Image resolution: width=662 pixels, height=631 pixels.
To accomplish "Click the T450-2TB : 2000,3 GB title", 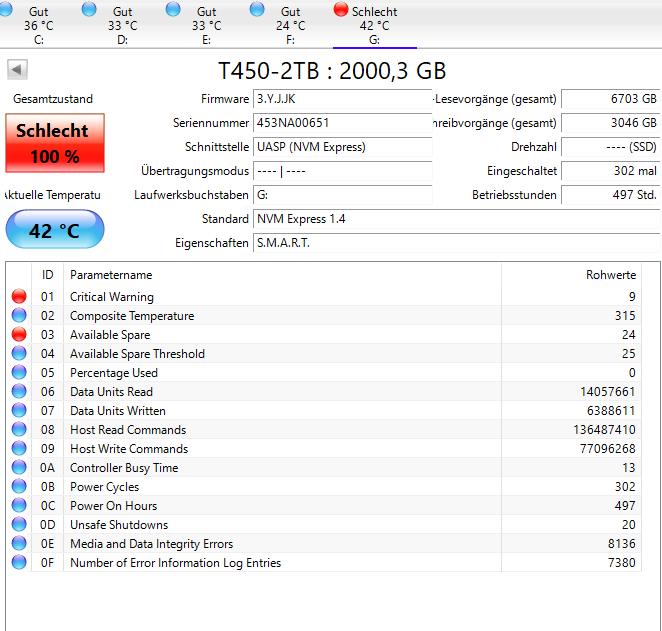I will pos(332,71).
